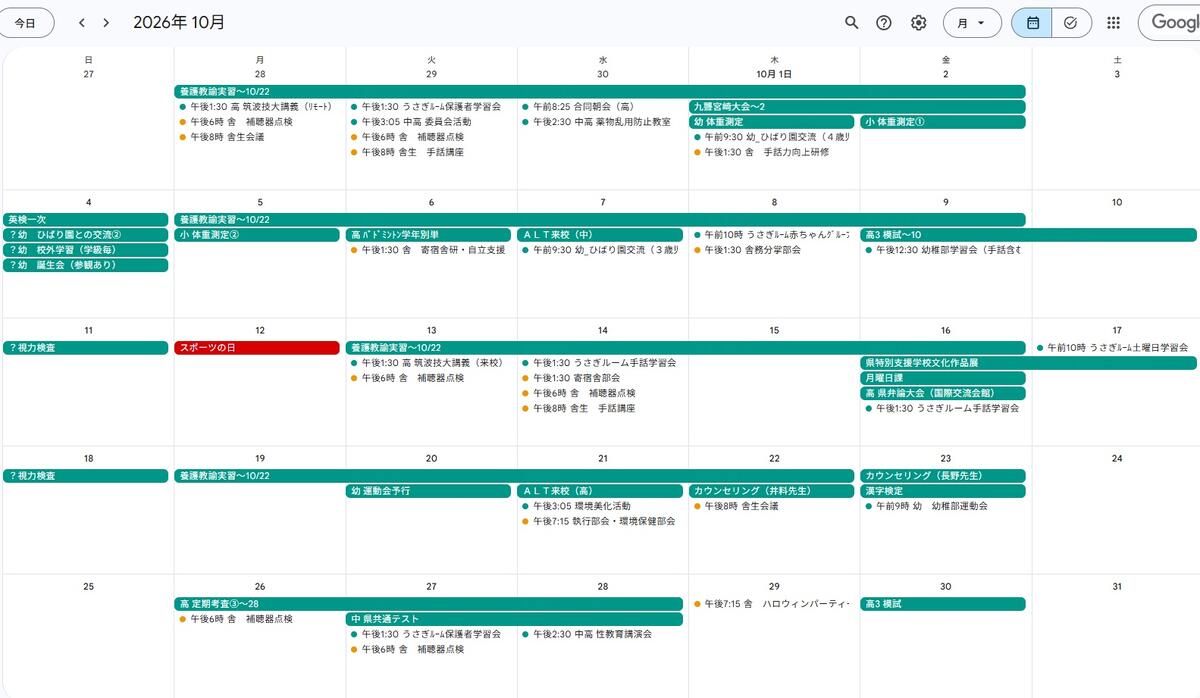Open the settings gear menu

(x=918, y=23)
